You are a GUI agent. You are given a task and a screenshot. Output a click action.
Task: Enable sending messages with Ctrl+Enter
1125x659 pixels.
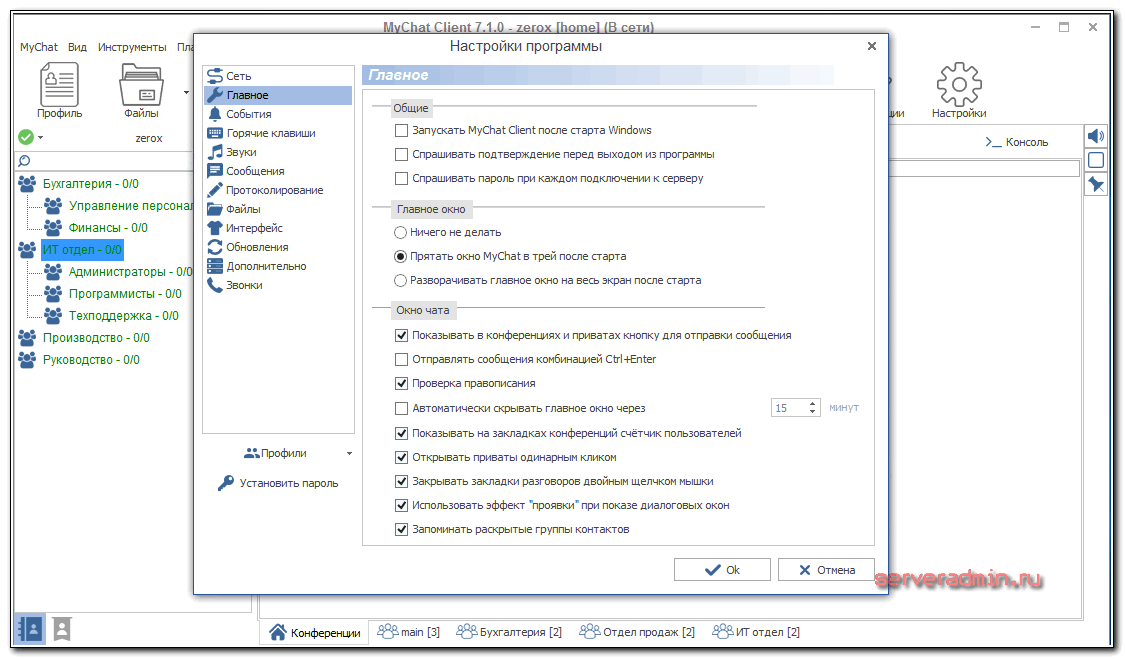(402, 359)
